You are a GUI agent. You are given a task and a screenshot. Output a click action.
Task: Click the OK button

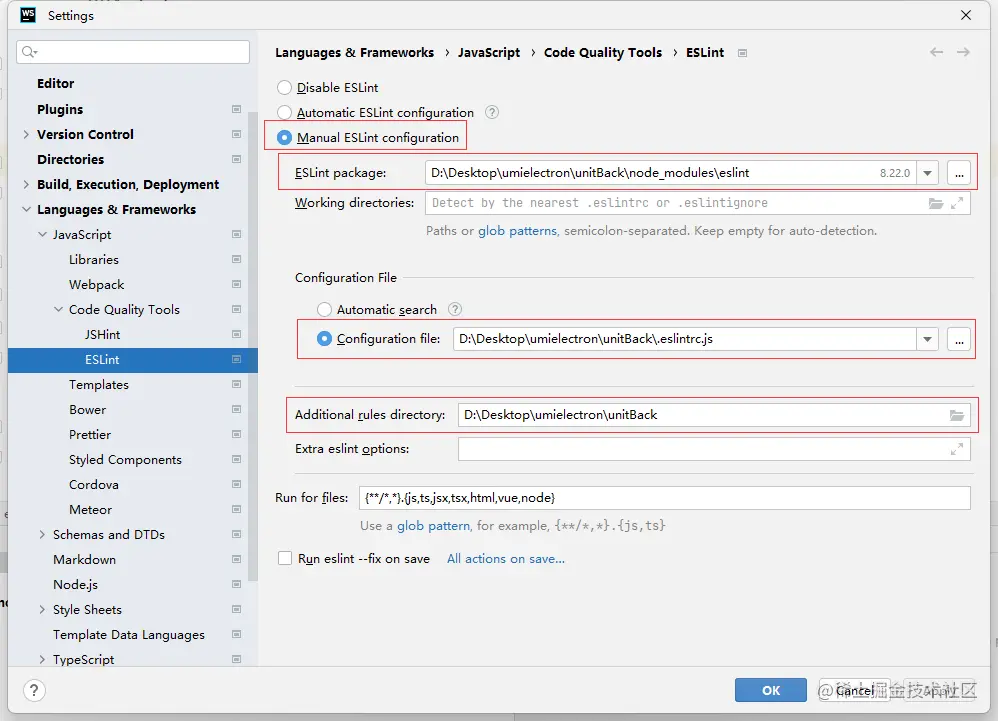771,690
